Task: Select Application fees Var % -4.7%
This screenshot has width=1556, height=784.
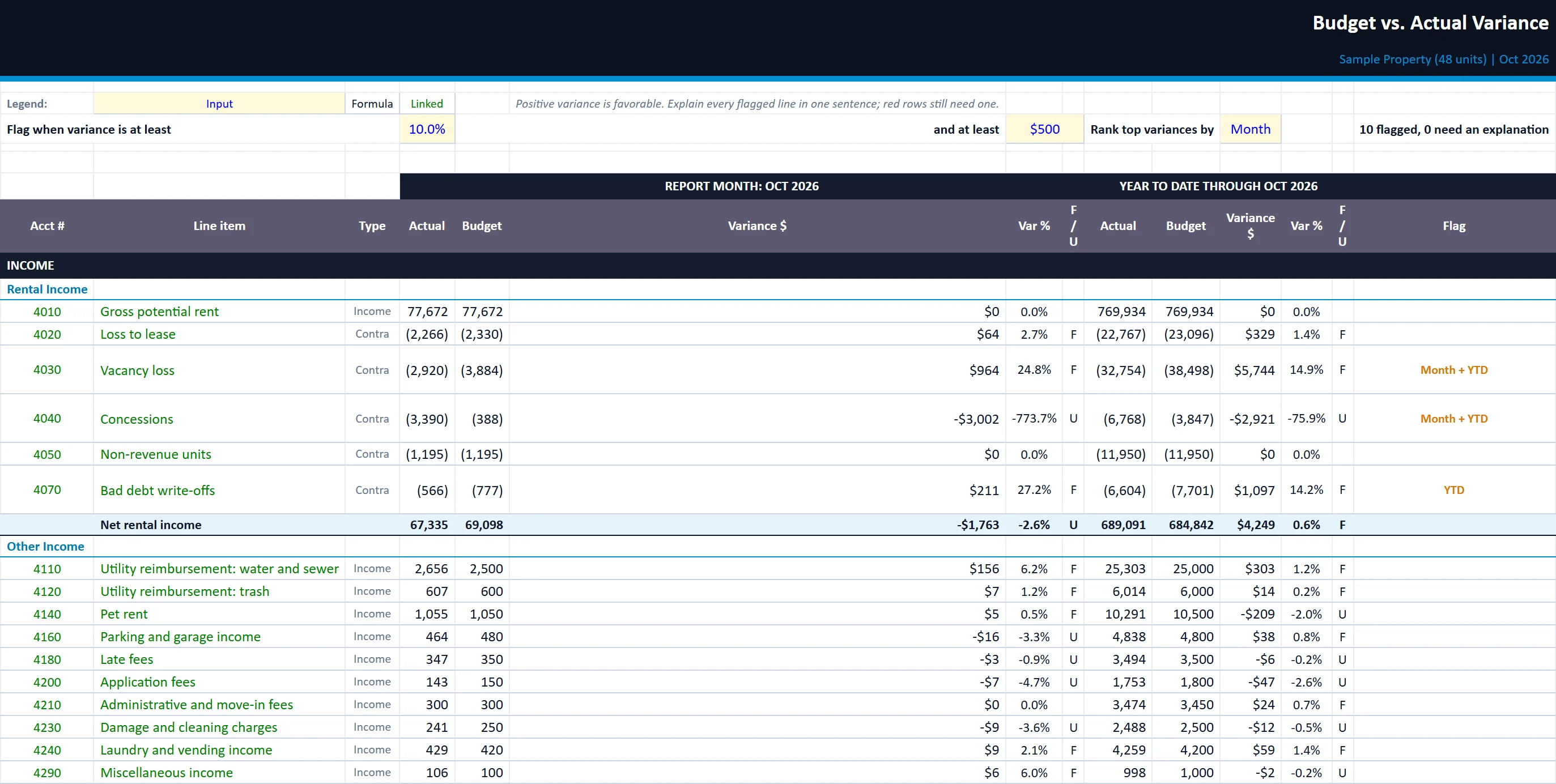Action: [1034, 682]
